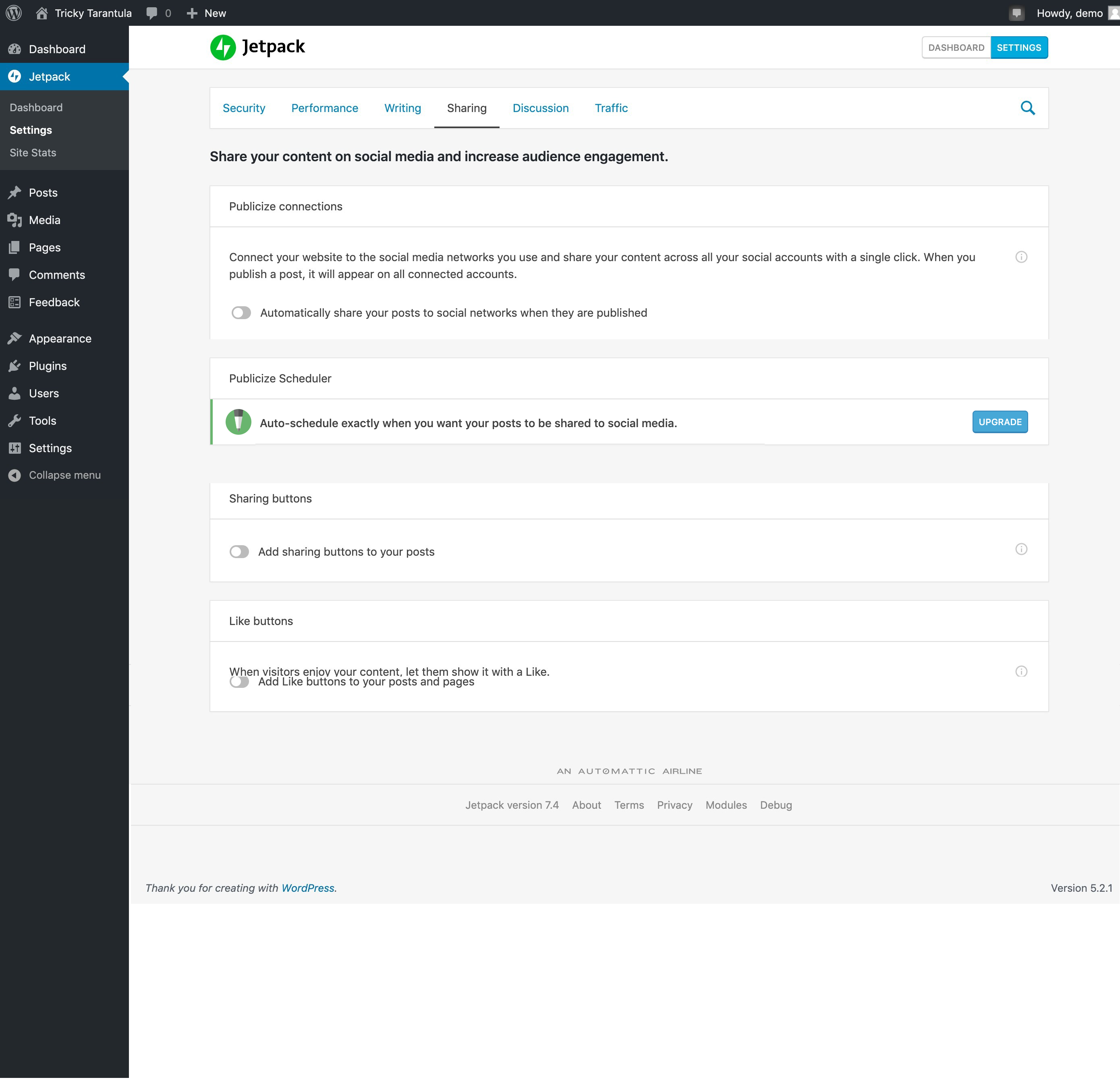The height and width of the screenshot is (1088, 1120).
Task: Open the Writing settings tab
Action: click(x=403, y=108)
